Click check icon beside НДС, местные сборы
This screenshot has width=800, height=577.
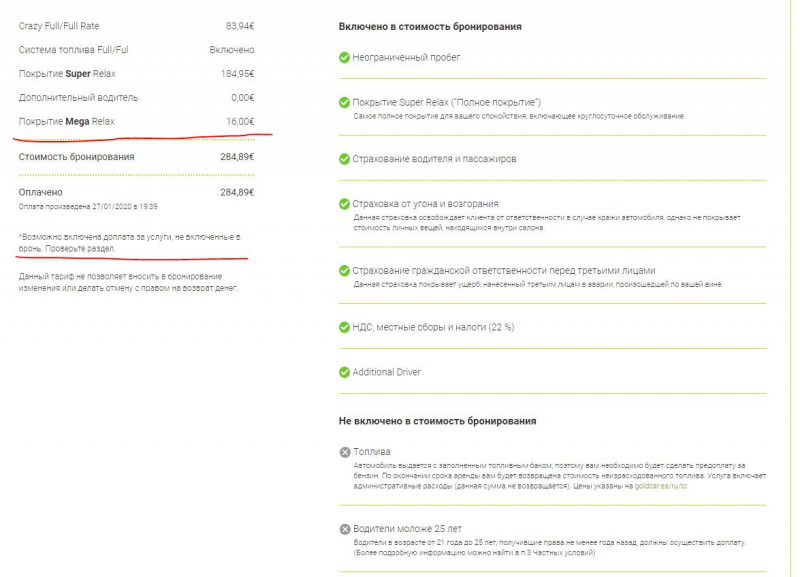[345, 327]
